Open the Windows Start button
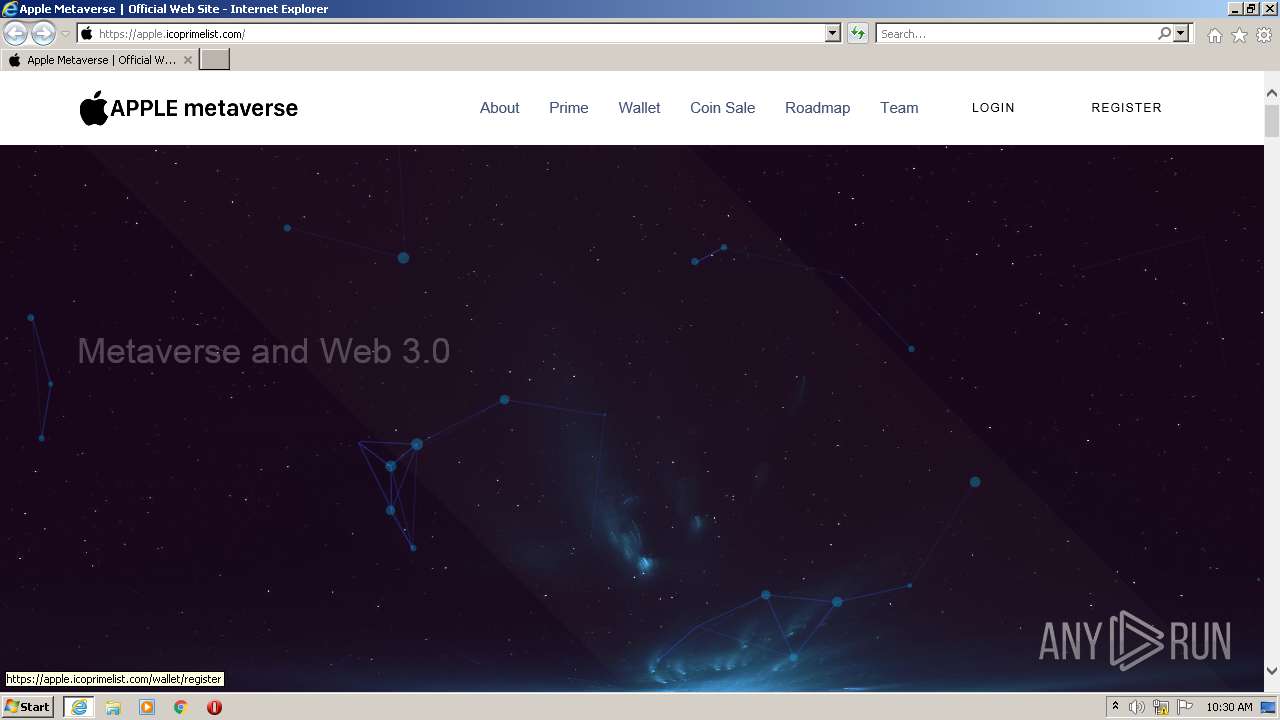Screen dimensions: 1280x720 click(28, 707)
